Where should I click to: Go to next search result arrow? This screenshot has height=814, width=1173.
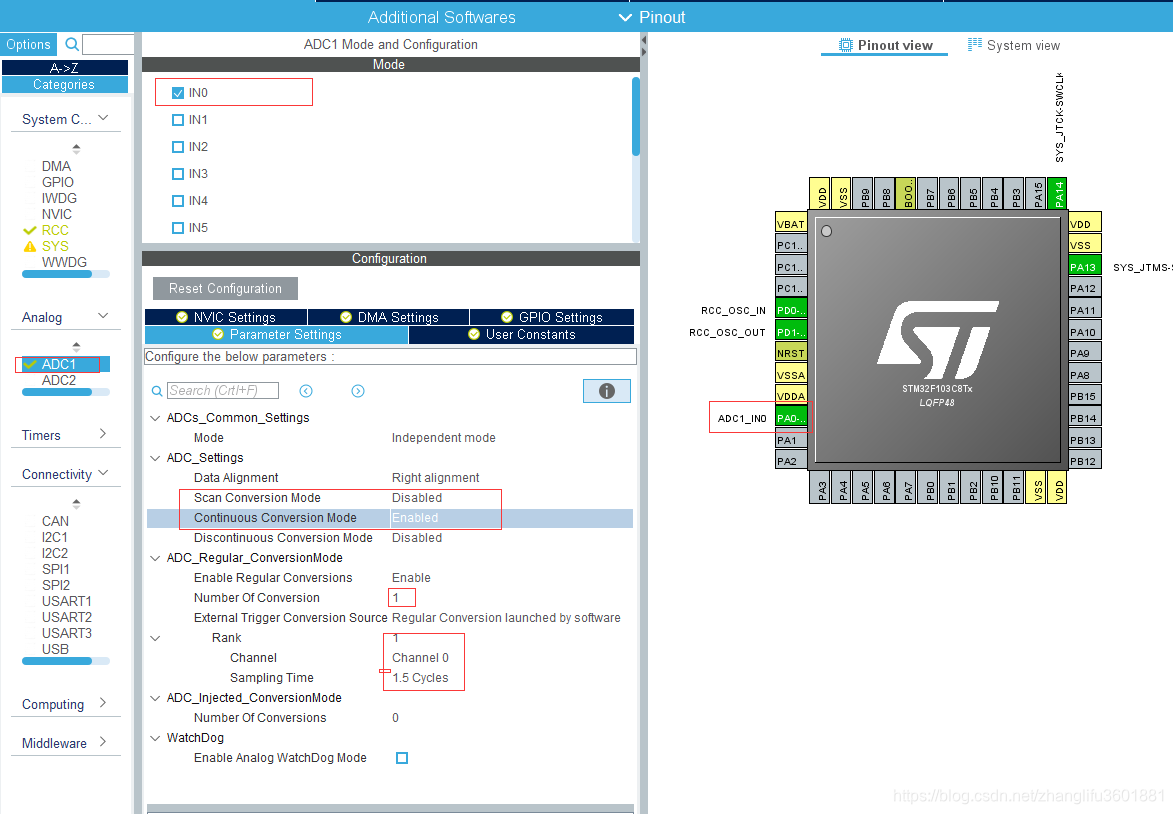(358, 391)
